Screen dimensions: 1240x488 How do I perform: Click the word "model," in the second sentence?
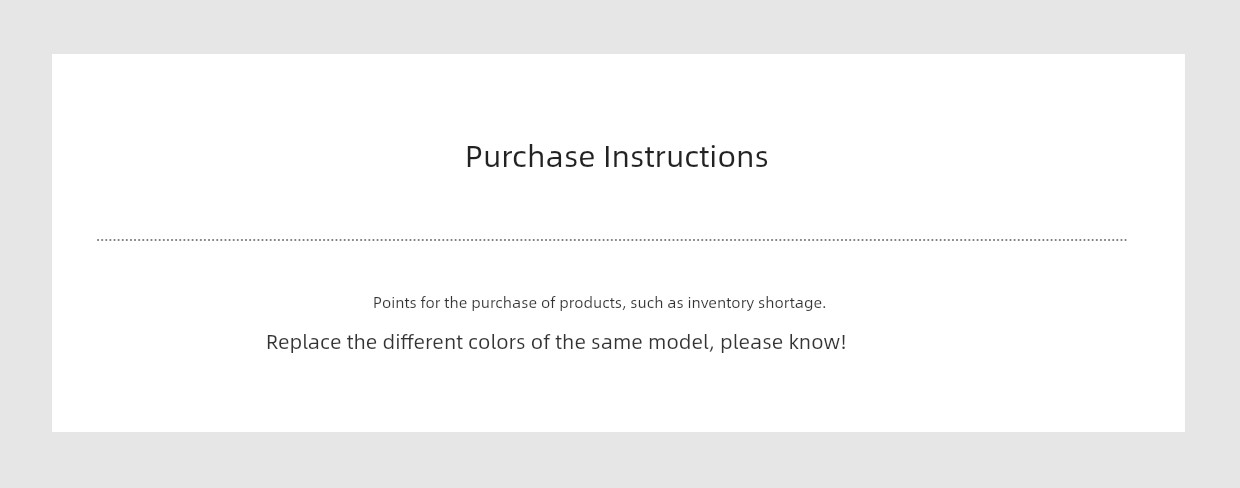point(681,342)
